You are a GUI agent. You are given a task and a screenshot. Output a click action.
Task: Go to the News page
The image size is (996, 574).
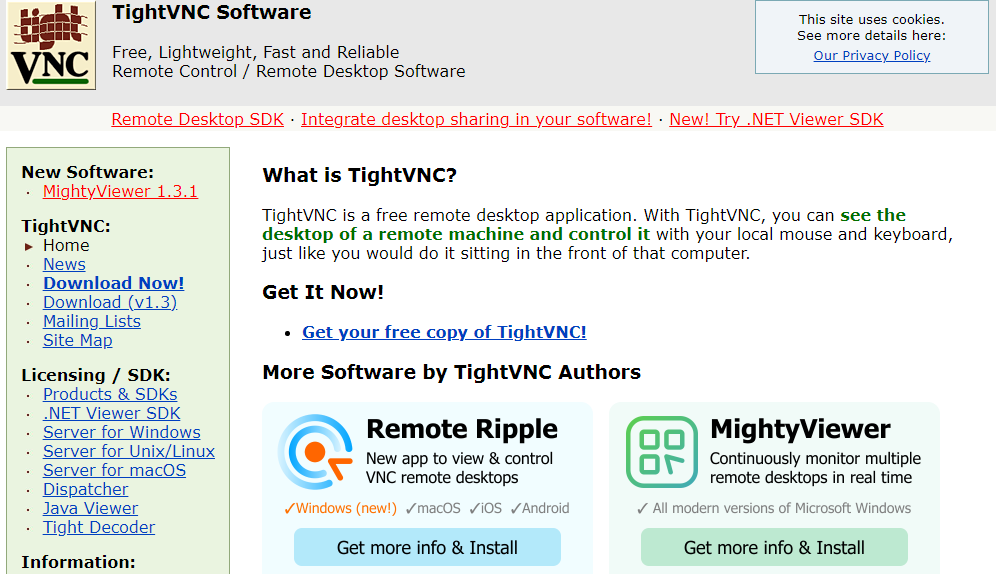(x=64, y=264)
